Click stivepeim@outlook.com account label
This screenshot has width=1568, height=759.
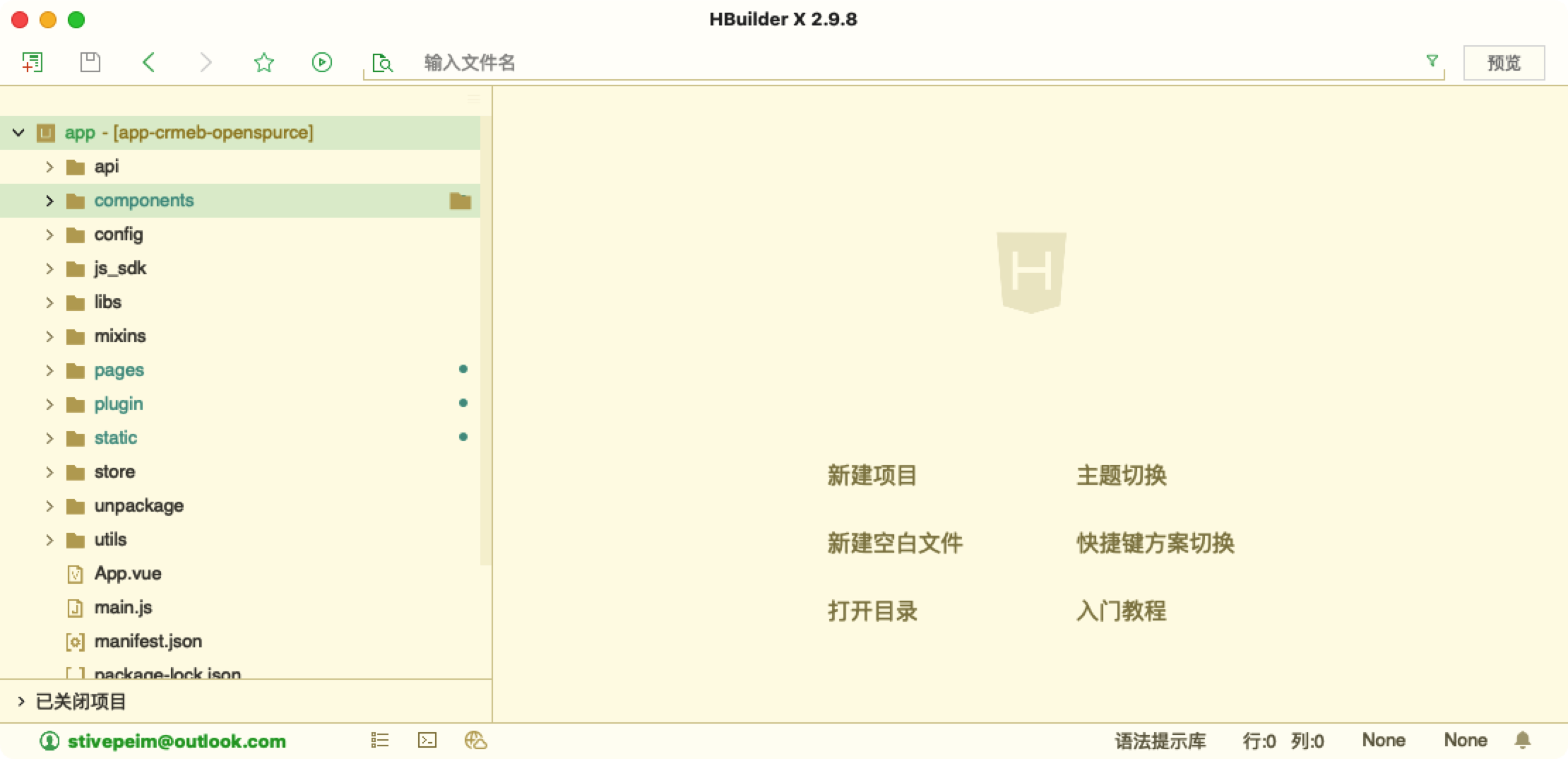pyautogui.click(x=177, y=741)
